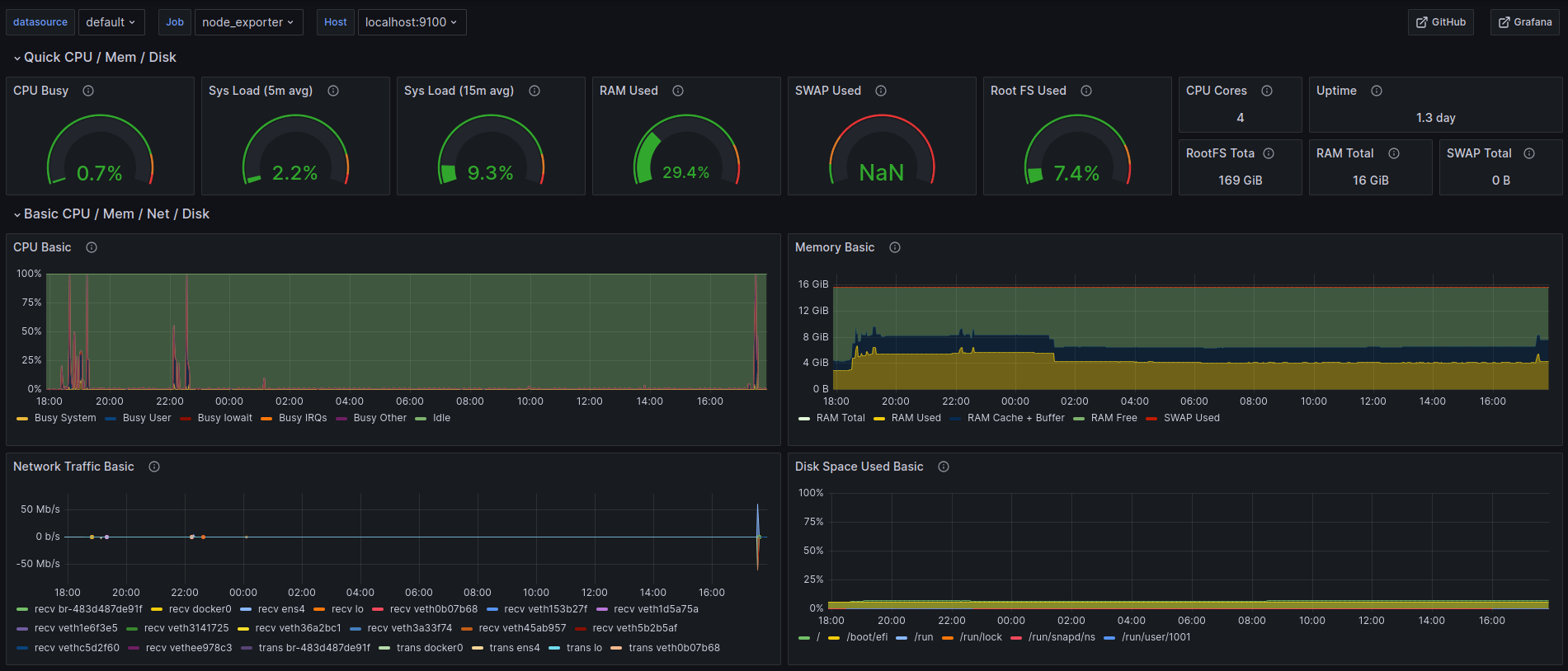Toggle the Busy Other legend entry
The height and width of the screenshot is (671, 1568).
pos(380,418)
